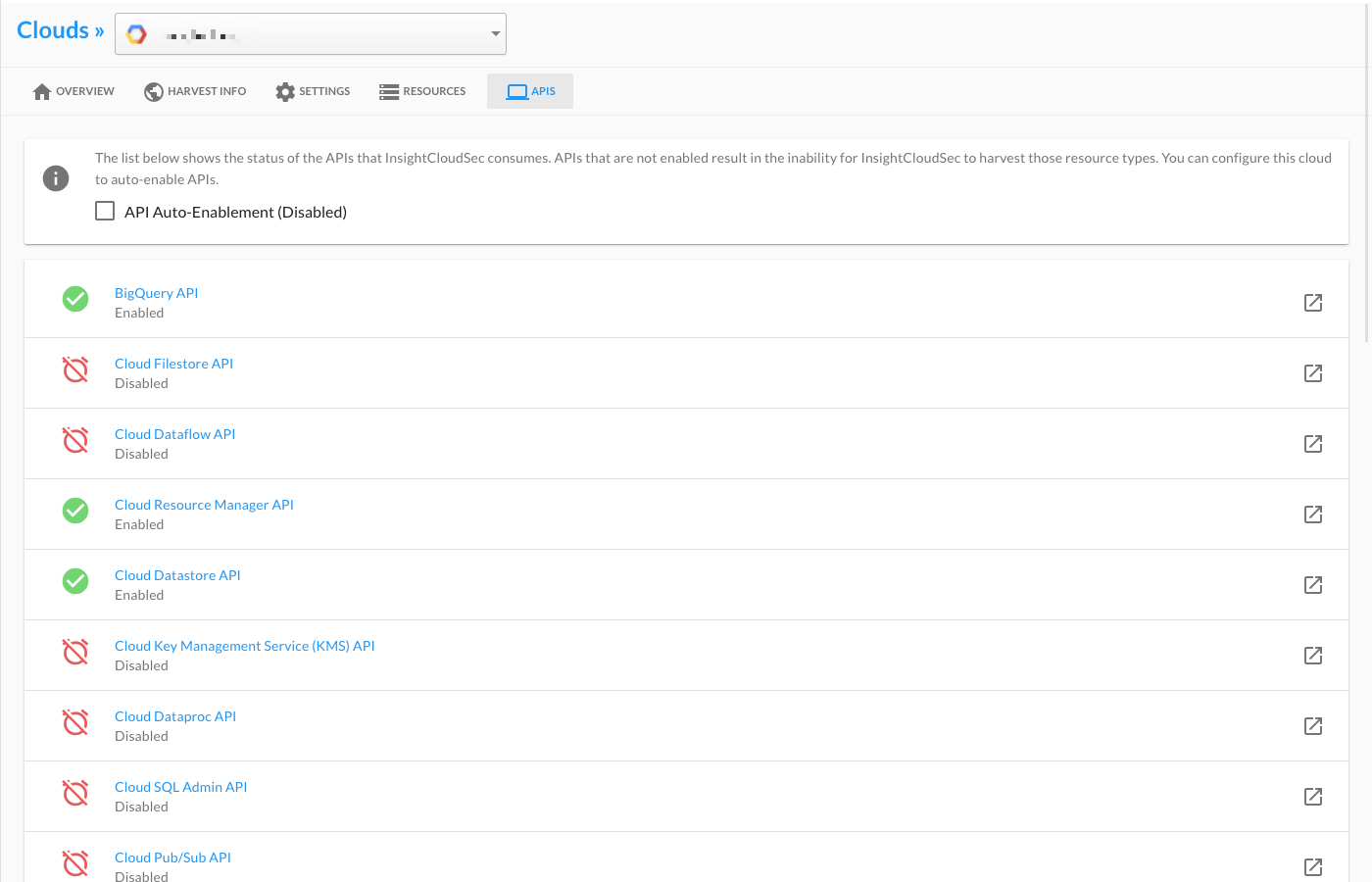Select the APIs tab

coord(530,91)
